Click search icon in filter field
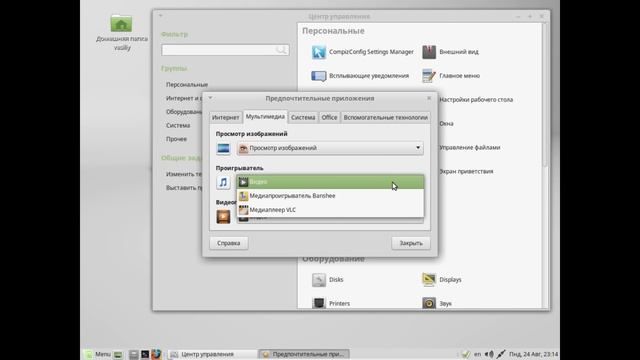 pos(281,50)
